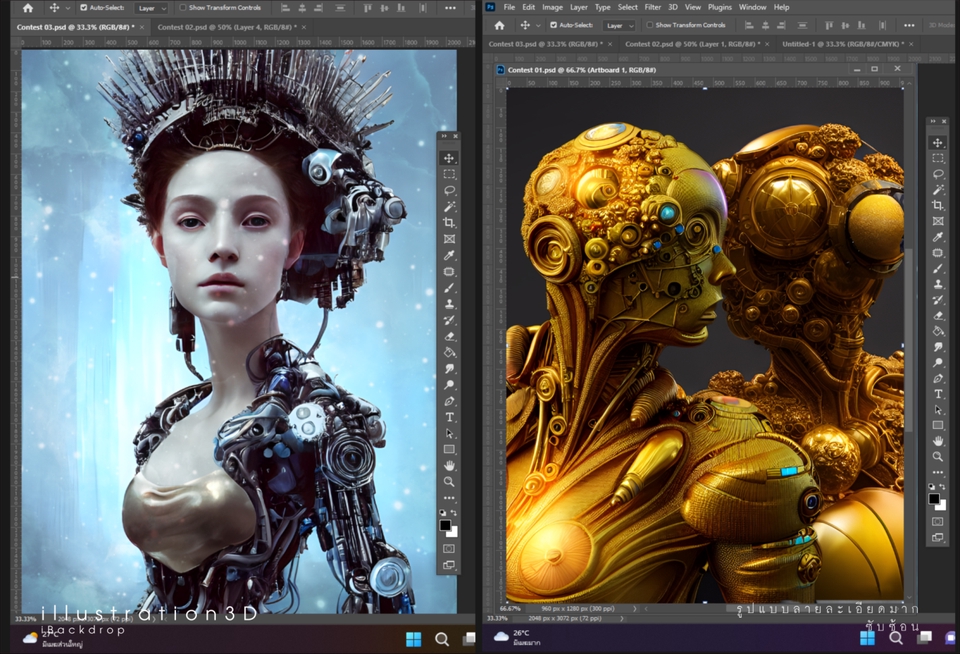
Task: Click foreground color swatch in left window toolbox
Action: (445, 525)
